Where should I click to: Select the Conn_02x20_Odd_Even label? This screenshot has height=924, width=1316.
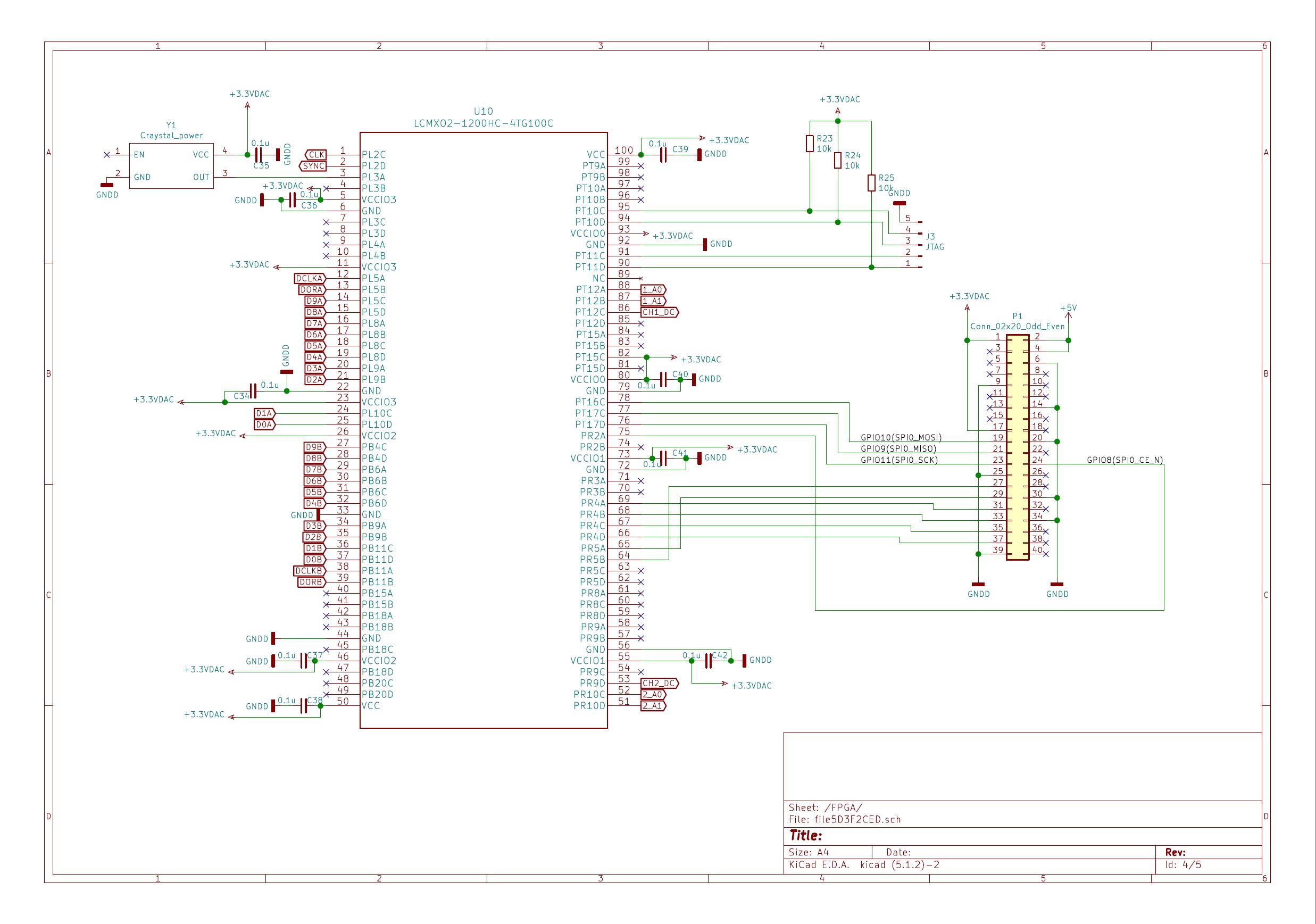pos(1018,327)
